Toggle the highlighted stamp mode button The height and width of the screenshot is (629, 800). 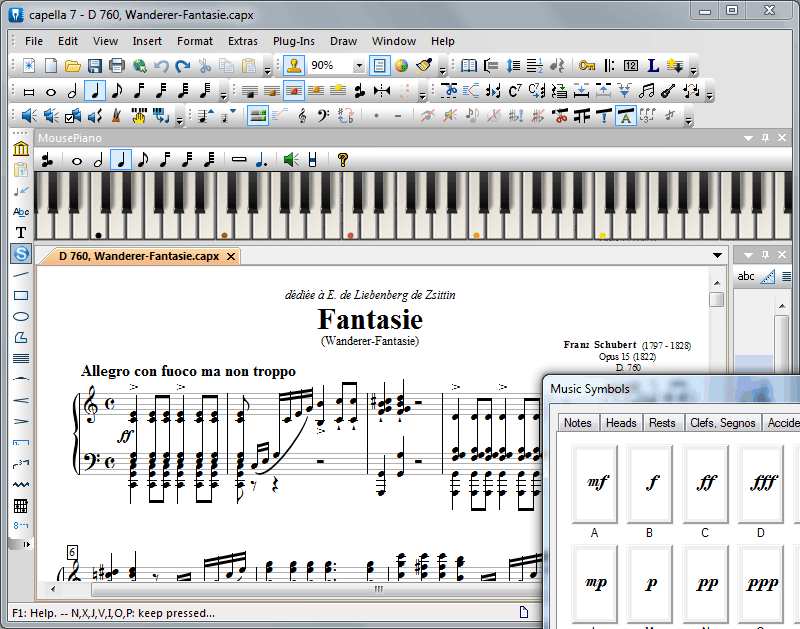[x=293, y=66]
